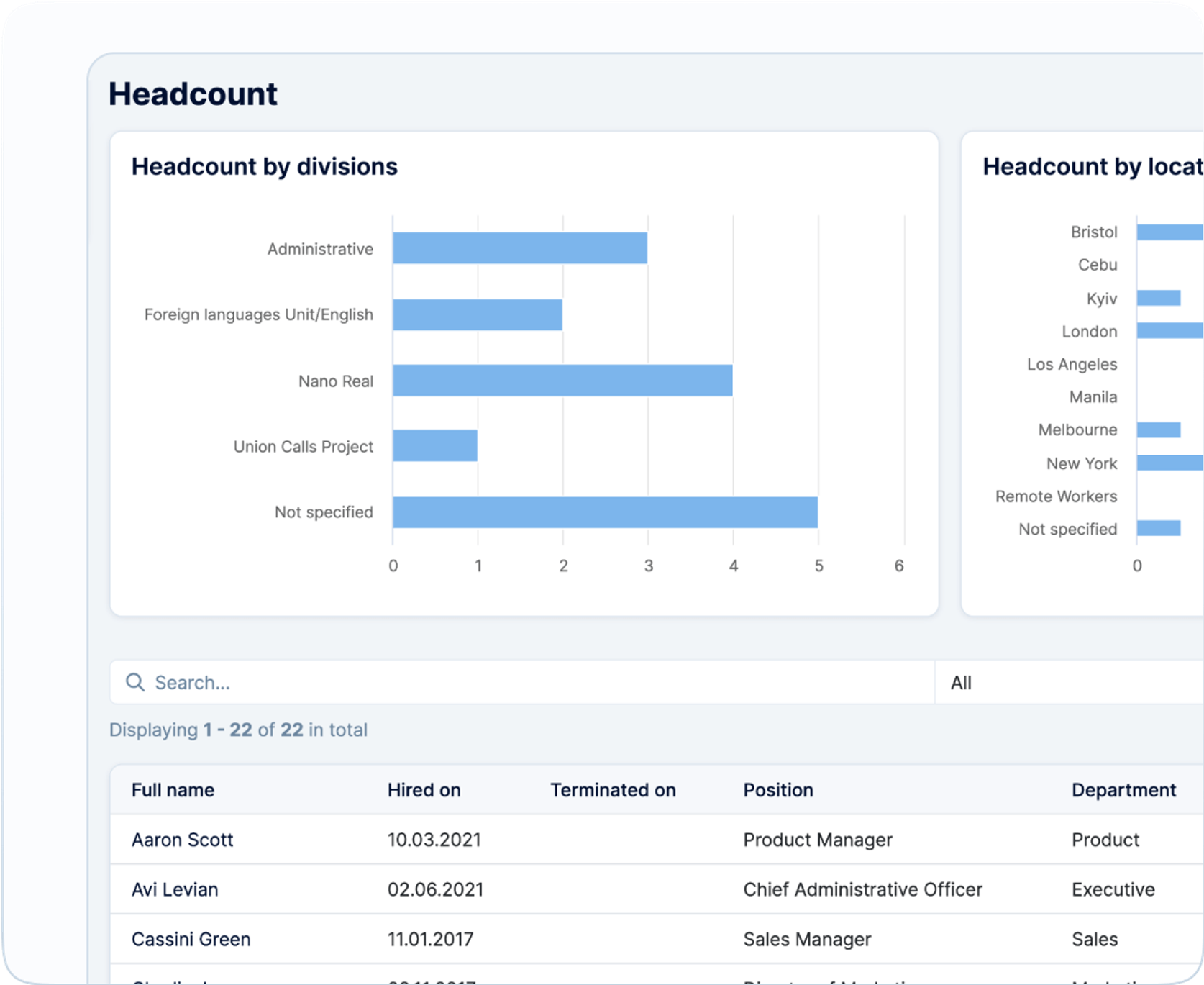Click the Executive department cell

click(1113, 889)
